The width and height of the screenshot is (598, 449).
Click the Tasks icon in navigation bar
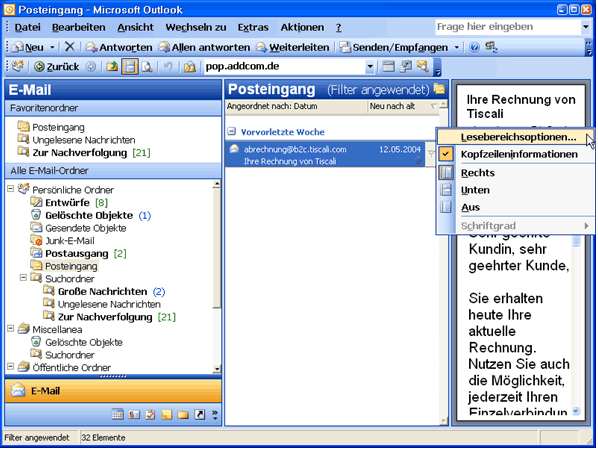(150, 414)
